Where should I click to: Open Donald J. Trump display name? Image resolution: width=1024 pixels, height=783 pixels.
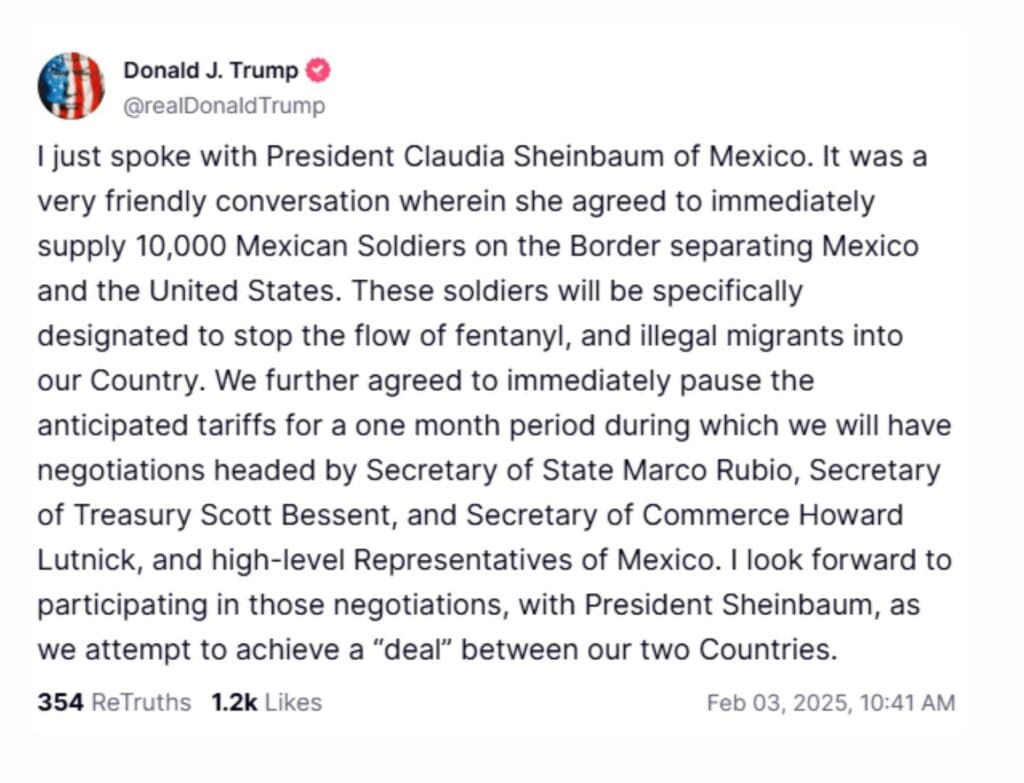pyautogui.click(x=210, y=71)
